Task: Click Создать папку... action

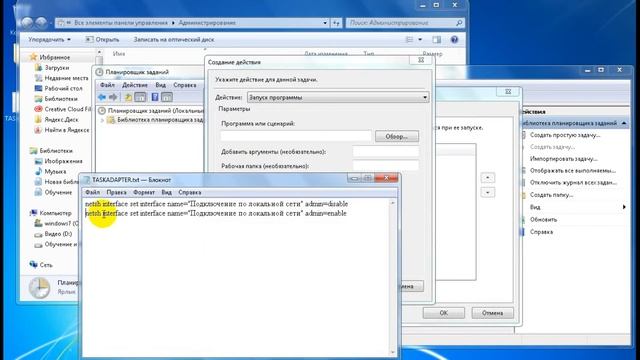Action: (x=551, y=195)
